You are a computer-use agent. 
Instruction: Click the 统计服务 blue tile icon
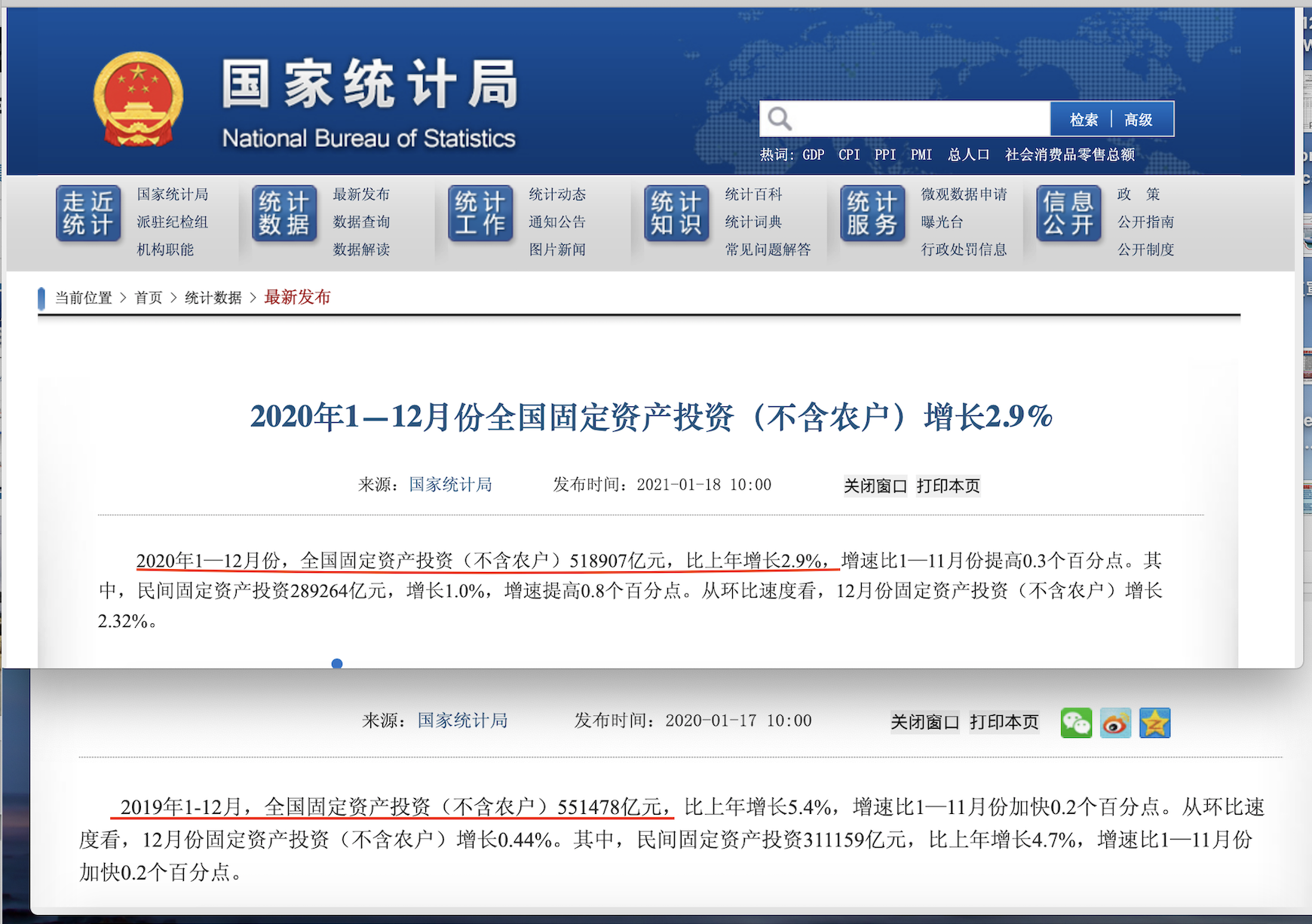point(872,213)
